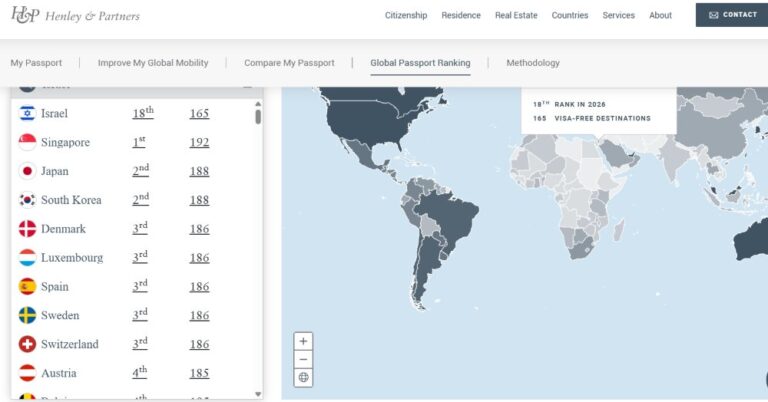This screenshot has height=402, width=768.
Task: Reset map view with globe icon
Action: (303, 378)
